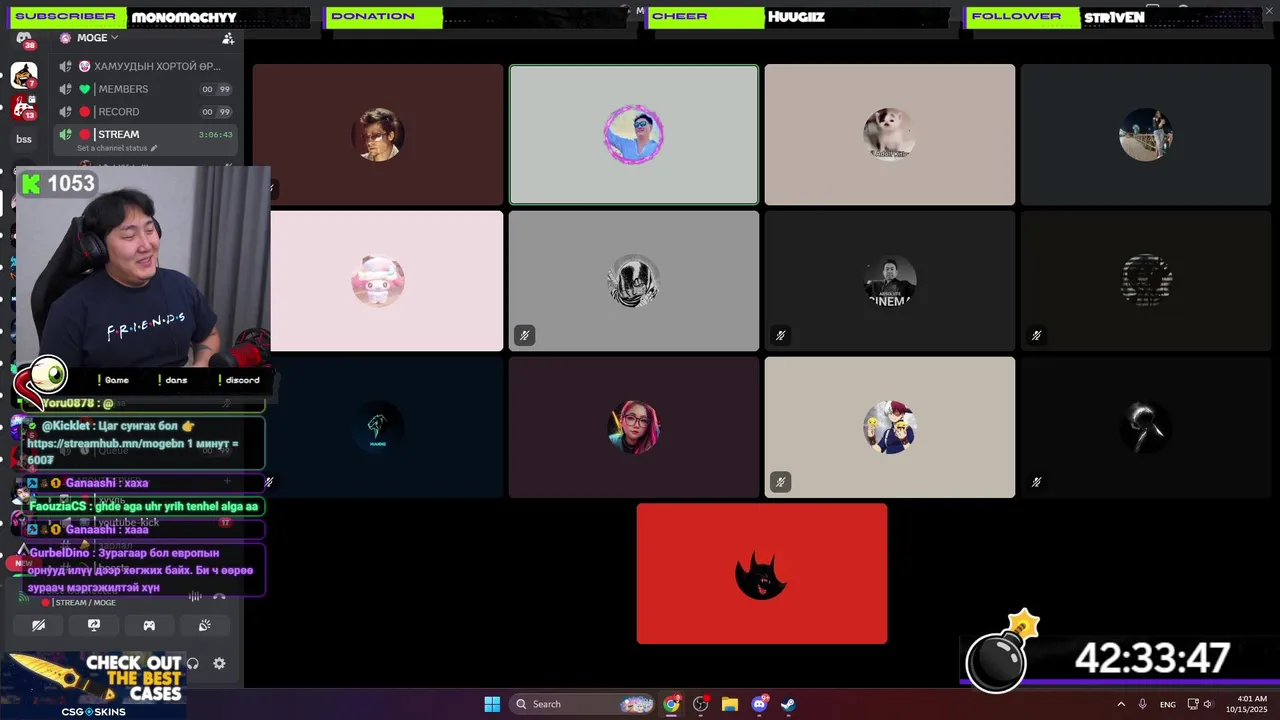Select the manga face avatar gray tile
This screenshot has height=720, width=1280.
[x=634, y=281]
